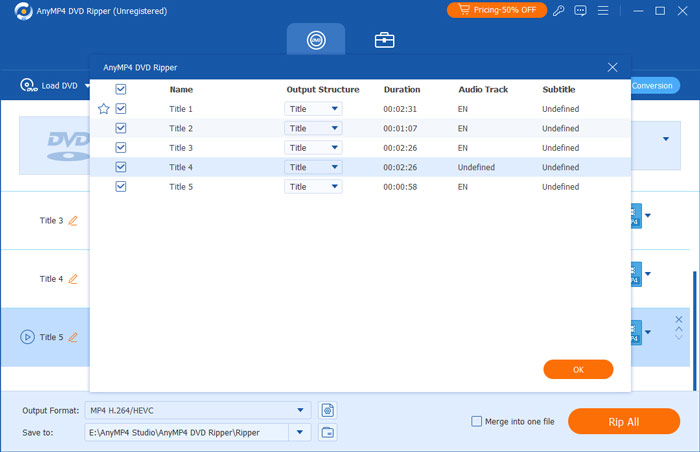Select Title 4 duration 00:02:26
Image resolution: width=700 pixels, height=452 pixels.
(400, 167)
